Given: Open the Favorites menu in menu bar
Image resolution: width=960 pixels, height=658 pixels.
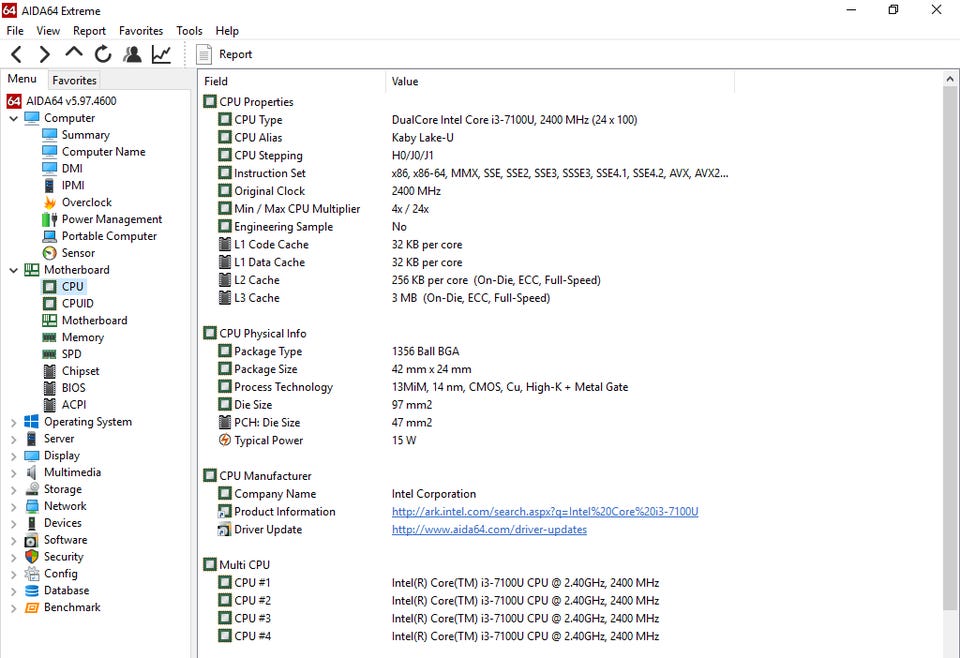Looking at the screenshot, I should coord(141,31).
